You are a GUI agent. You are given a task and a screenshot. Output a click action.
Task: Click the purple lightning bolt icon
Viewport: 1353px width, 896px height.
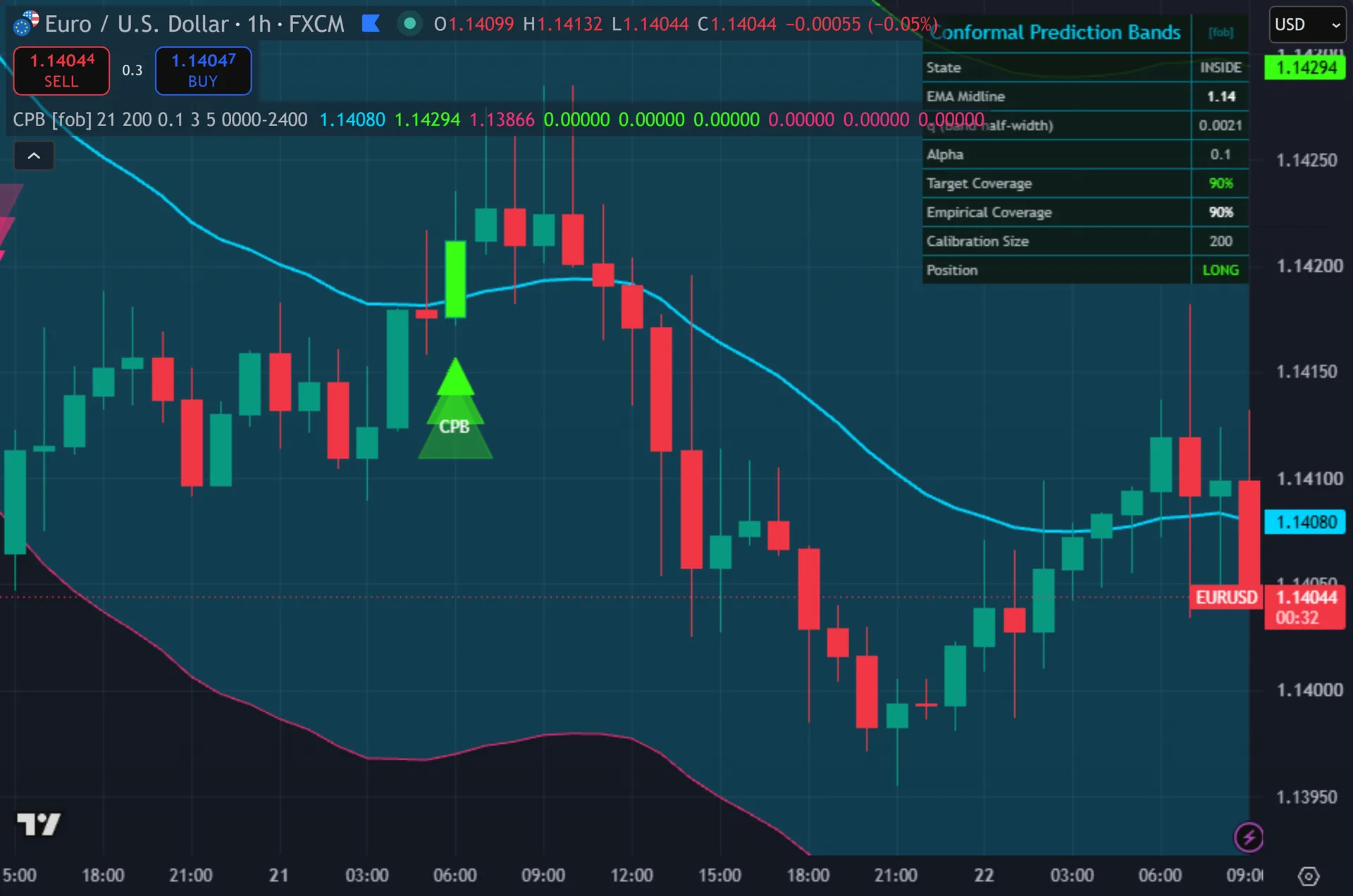[1249, 838]
